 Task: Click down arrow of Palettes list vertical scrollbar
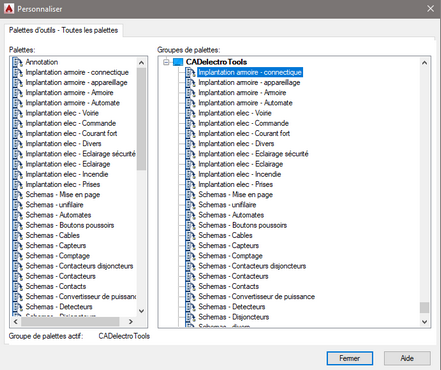[x=141, y=311]
